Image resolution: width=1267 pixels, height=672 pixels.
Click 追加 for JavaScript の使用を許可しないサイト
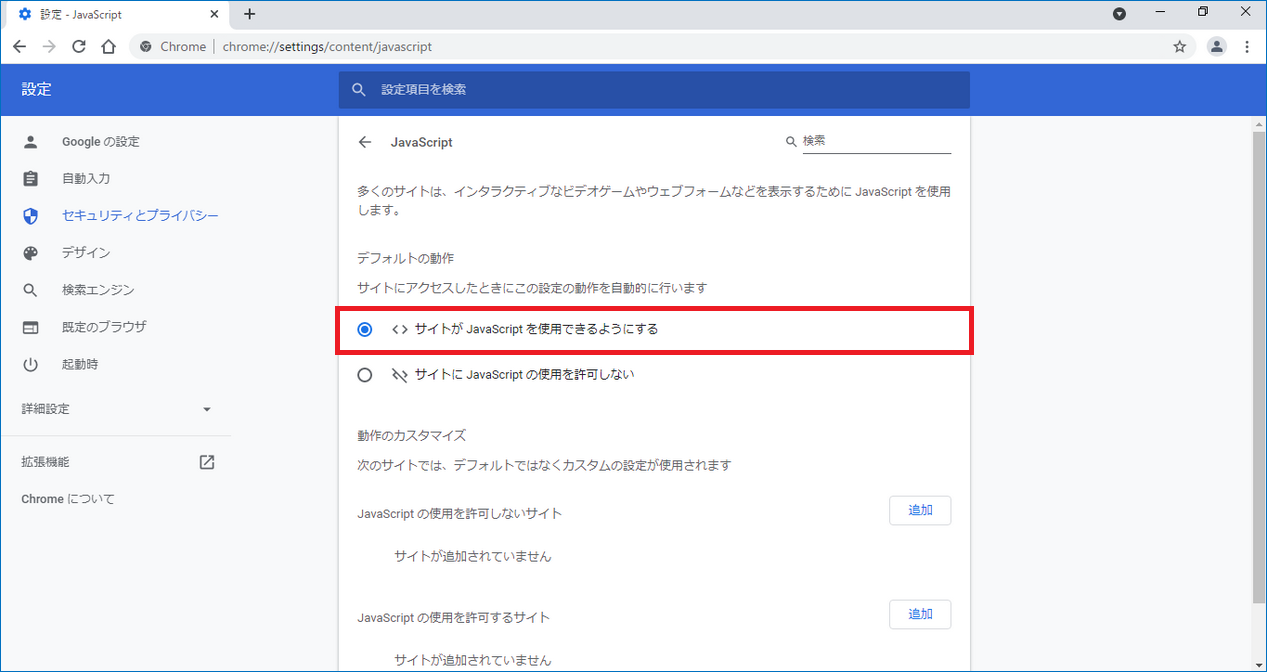(x=920, y=510)
